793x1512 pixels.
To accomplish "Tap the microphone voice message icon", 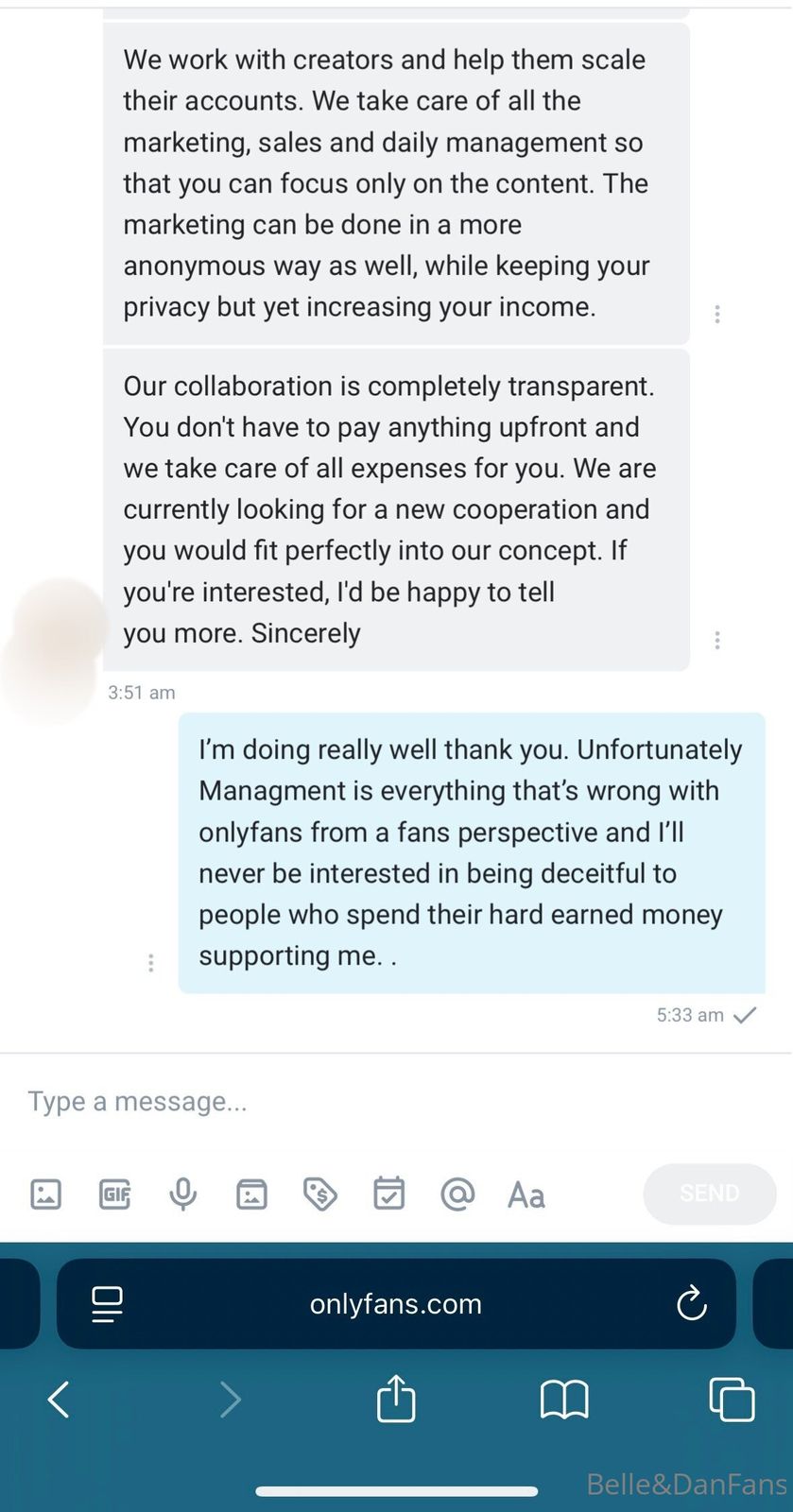I will [182, 1194].
